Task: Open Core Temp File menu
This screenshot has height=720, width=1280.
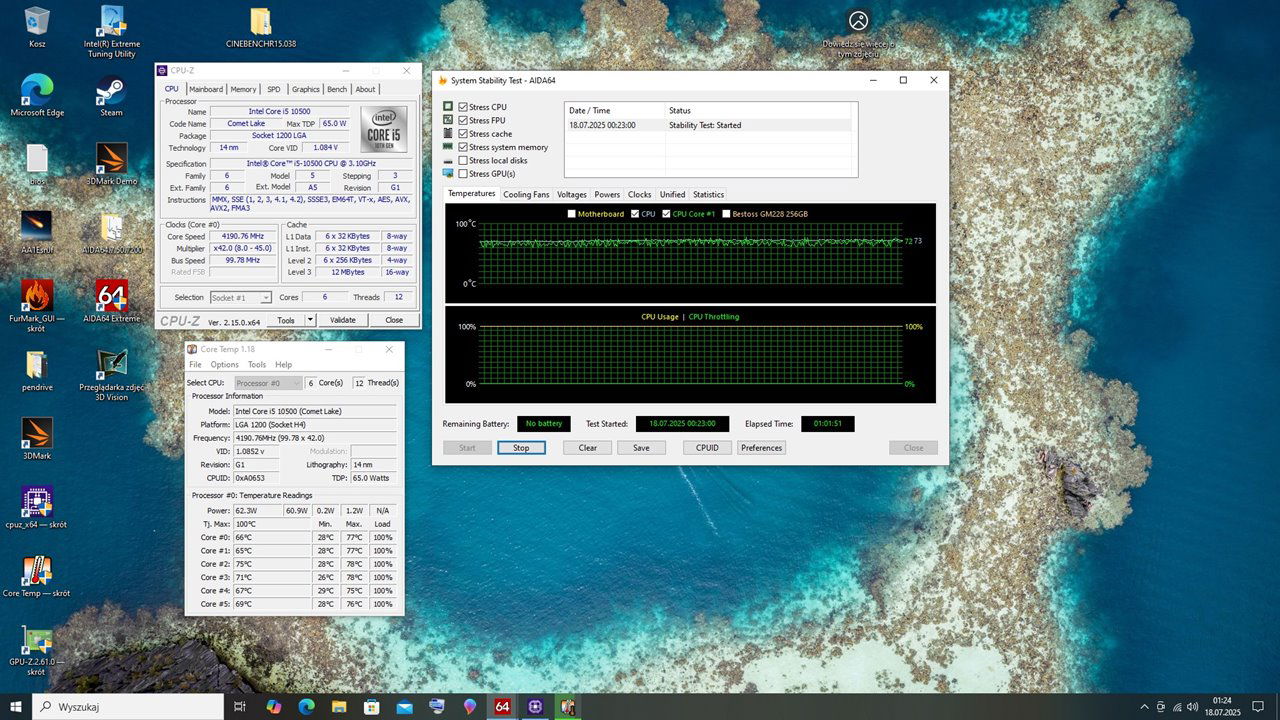Action: pos(195,365)
